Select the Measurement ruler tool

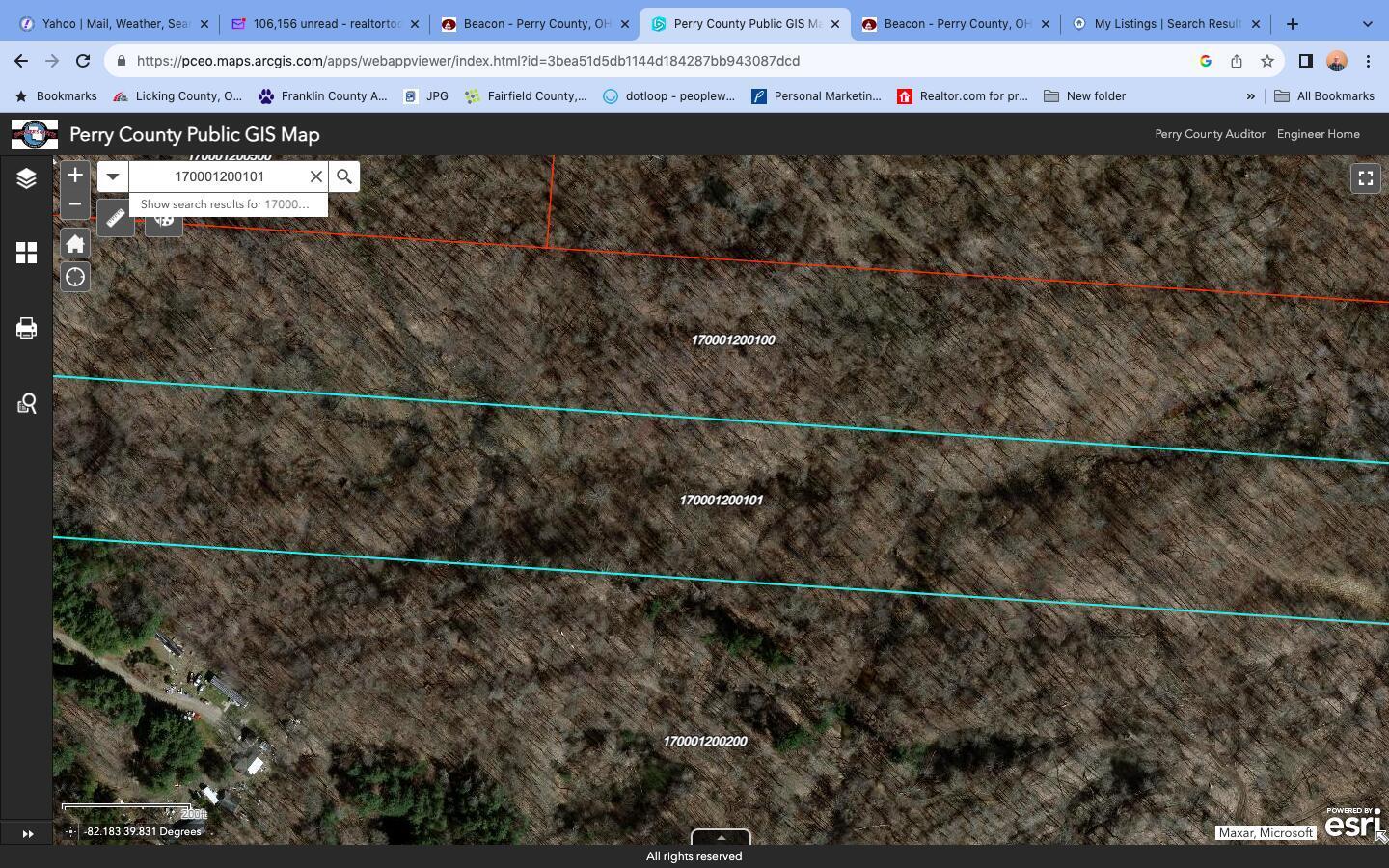click(x=115, y=219)
